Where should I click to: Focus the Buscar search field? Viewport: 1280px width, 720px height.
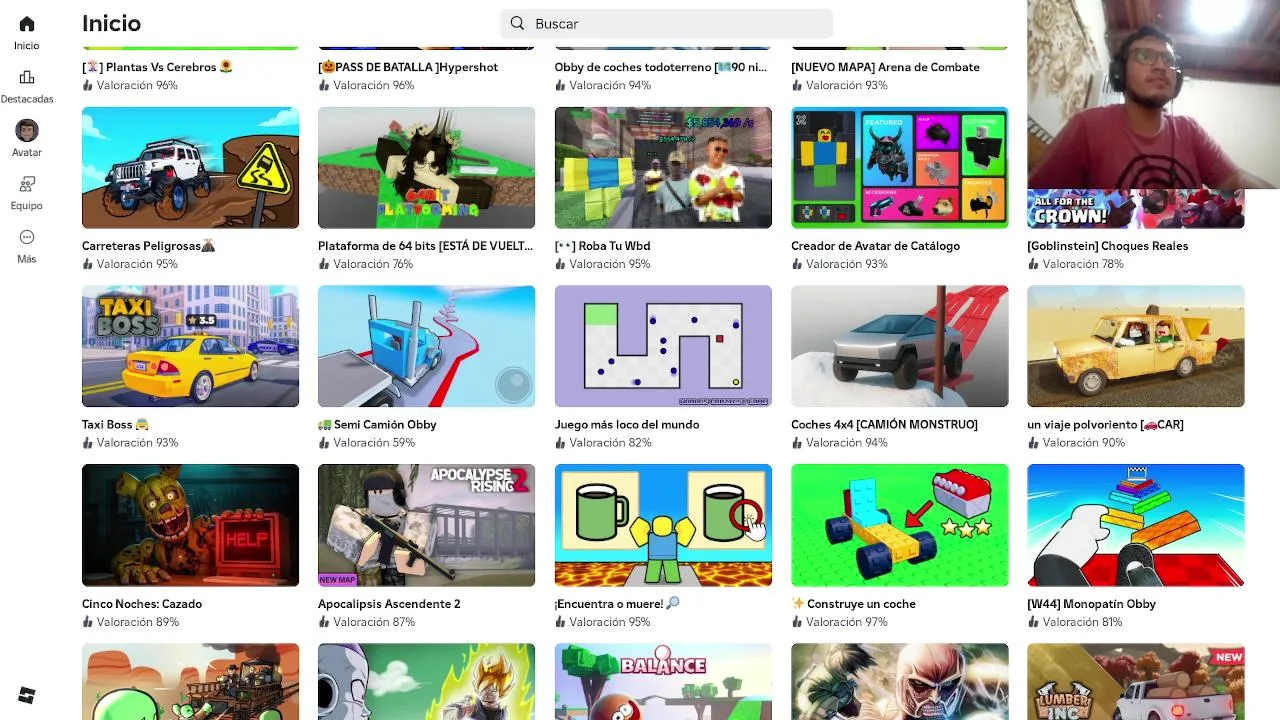[x=666, y=23]
